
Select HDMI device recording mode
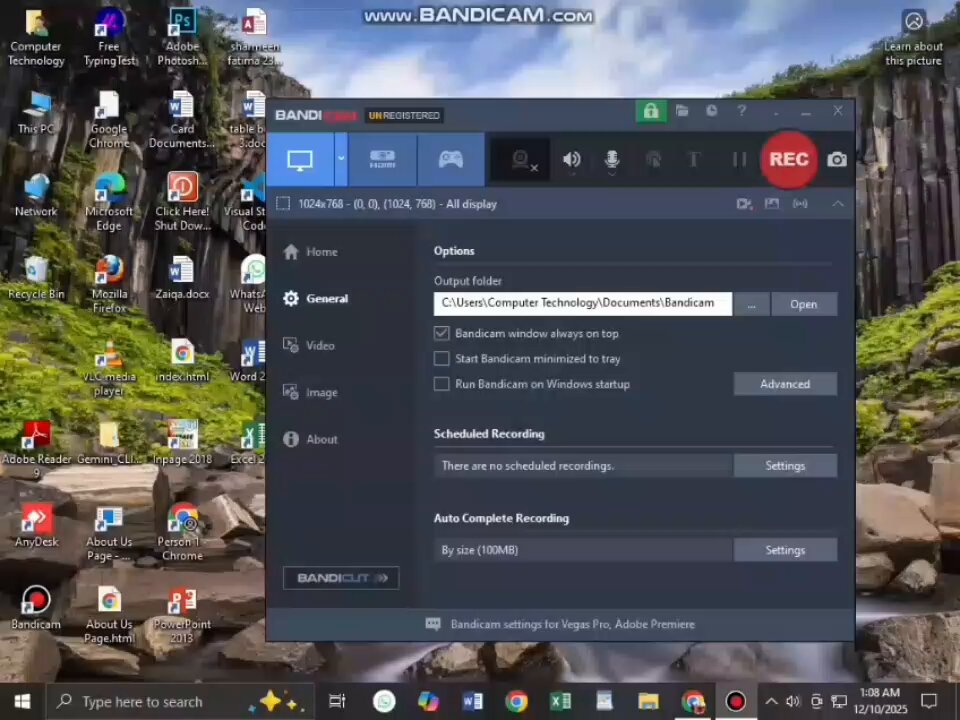(383, 160)
